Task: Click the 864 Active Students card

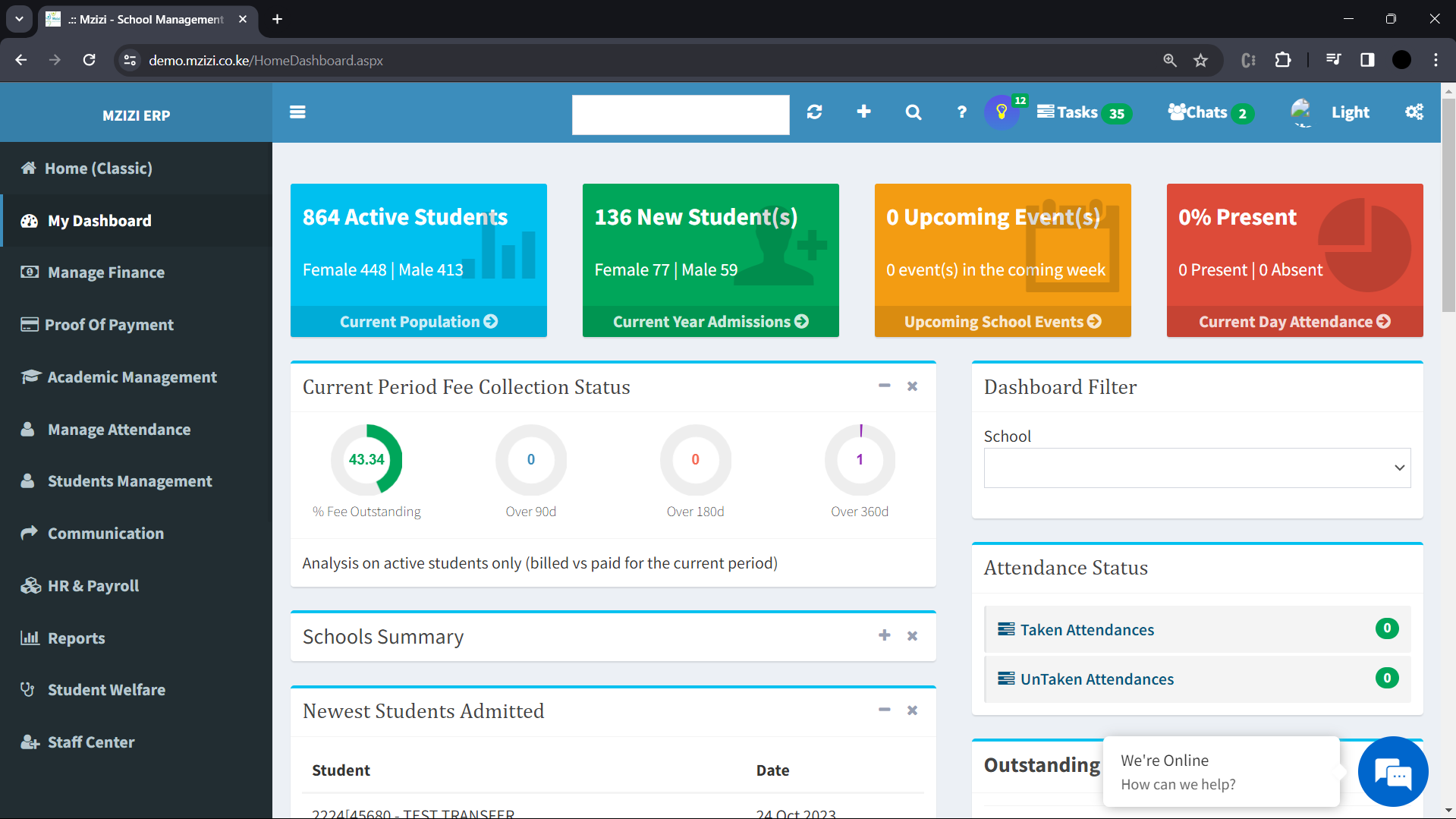Action: tap(419, 260)
